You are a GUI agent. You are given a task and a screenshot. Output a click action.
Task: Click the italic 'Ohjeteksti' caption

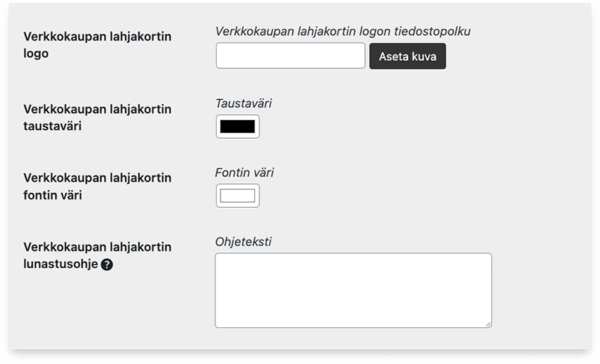[243, 242]
